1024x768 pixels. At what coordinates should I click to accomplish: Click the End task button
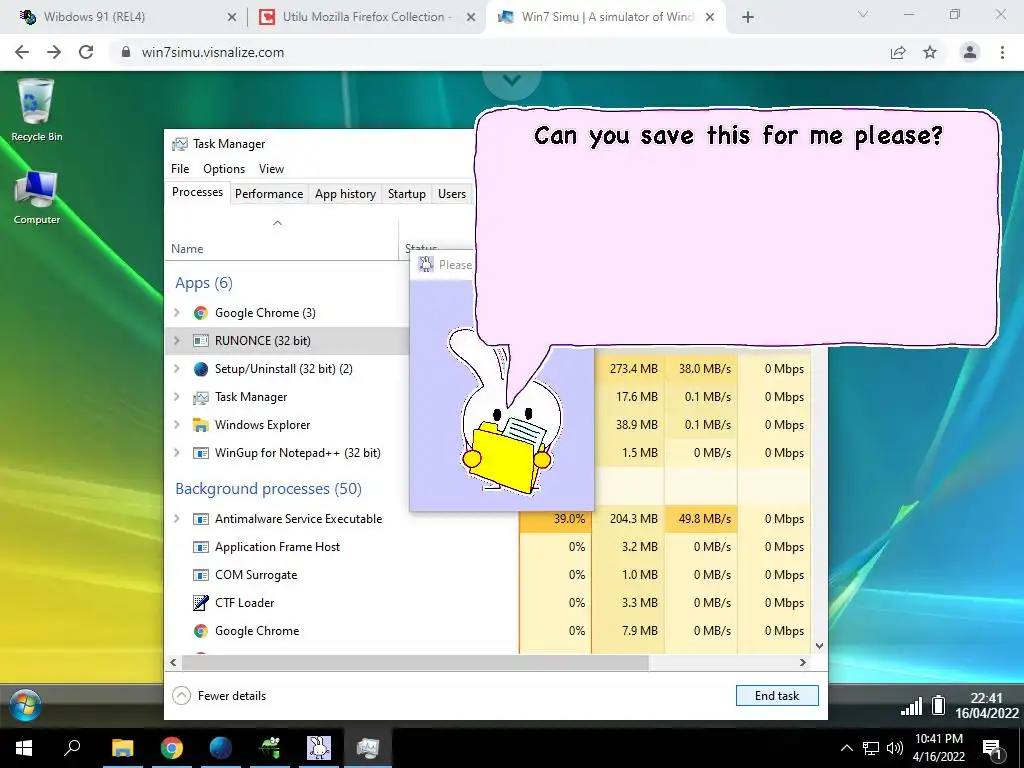[x=776, y=696]
